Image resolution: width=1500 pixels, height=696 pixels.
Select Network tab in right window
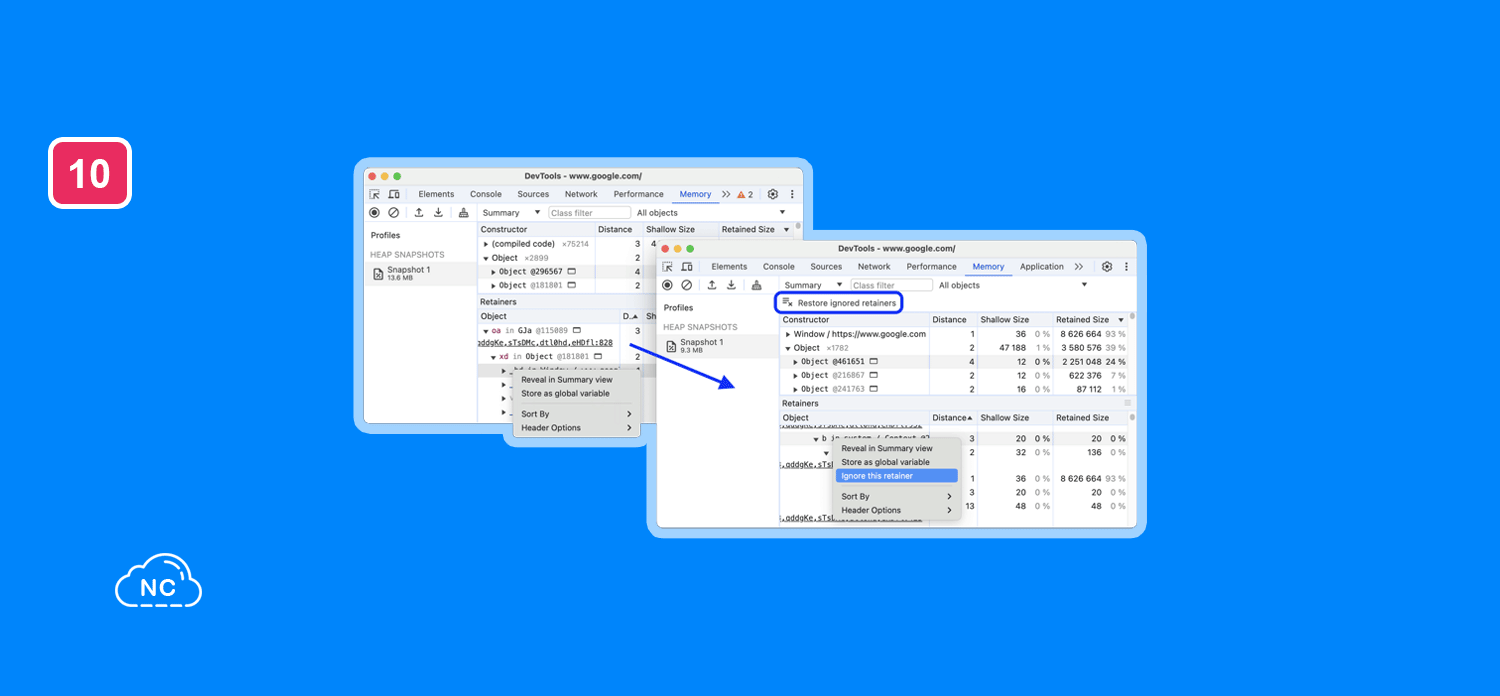tap(874, 267)
